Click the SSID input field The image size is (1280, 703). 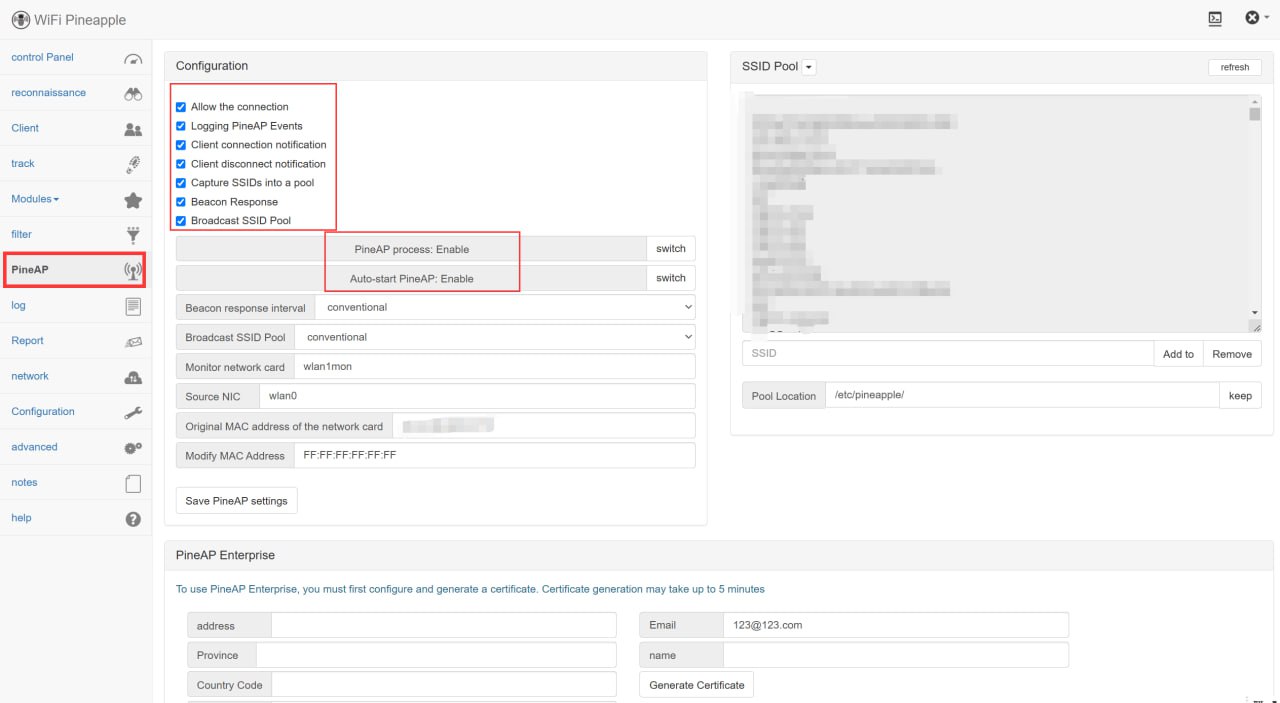tap(948, 354)
